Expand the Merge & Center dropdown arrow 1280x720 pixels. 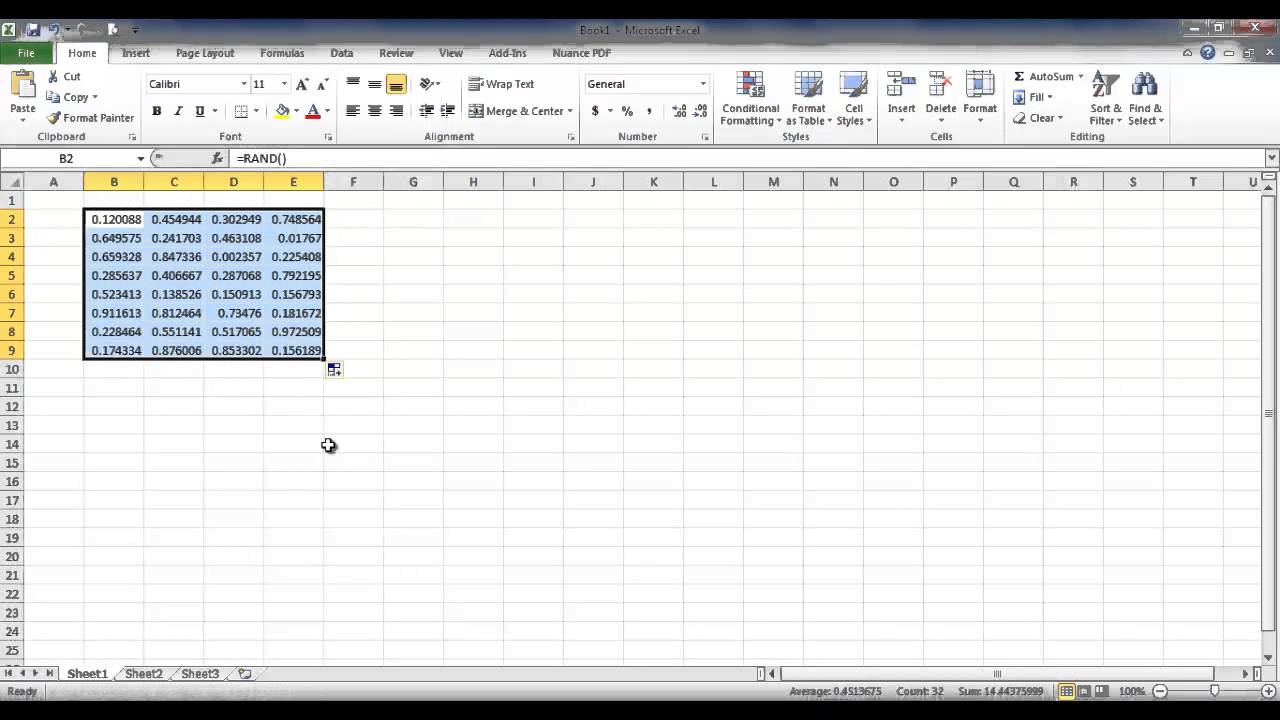(570, 111)
